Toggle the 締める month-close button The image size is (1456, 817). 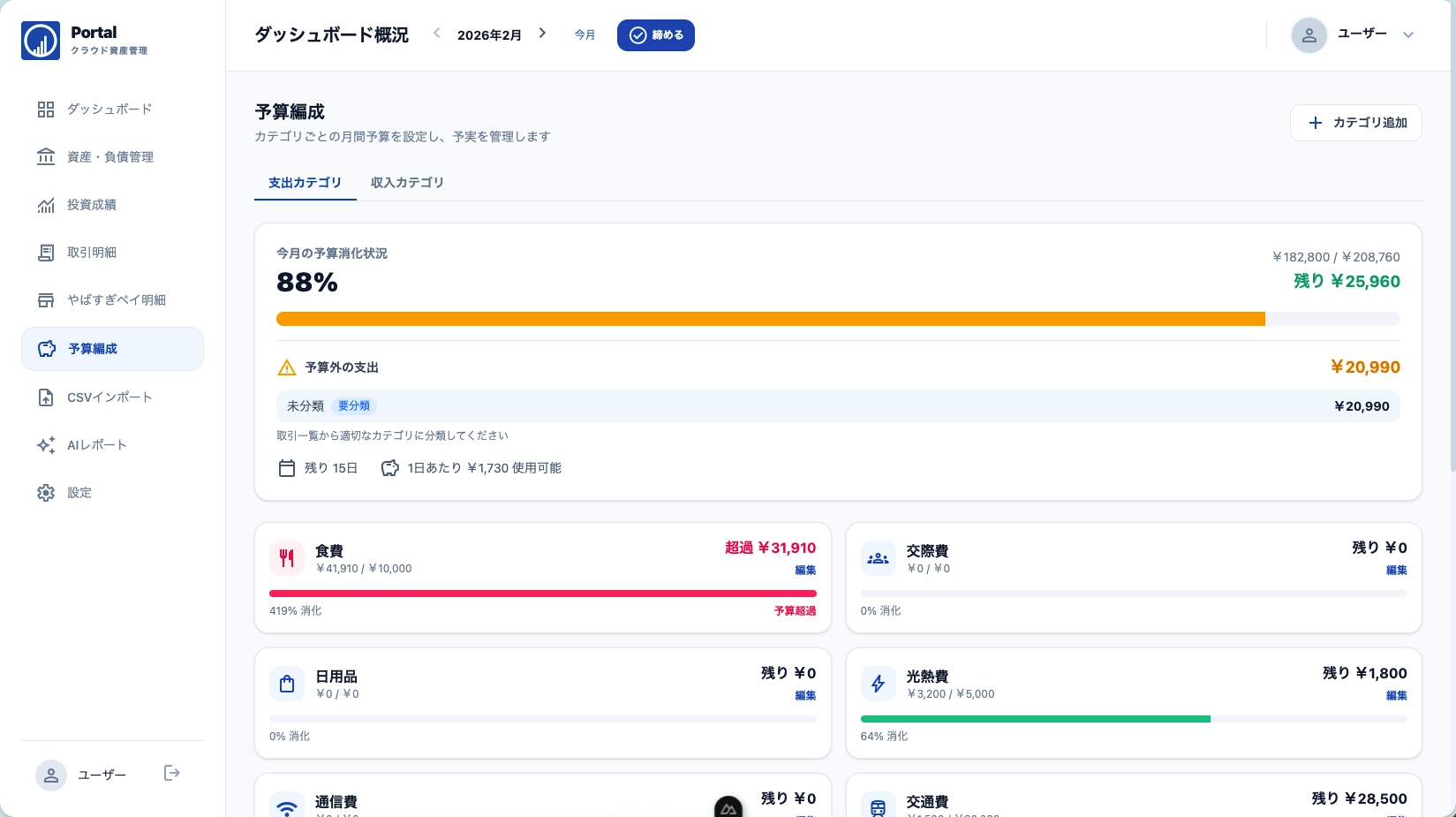[655, 35]
